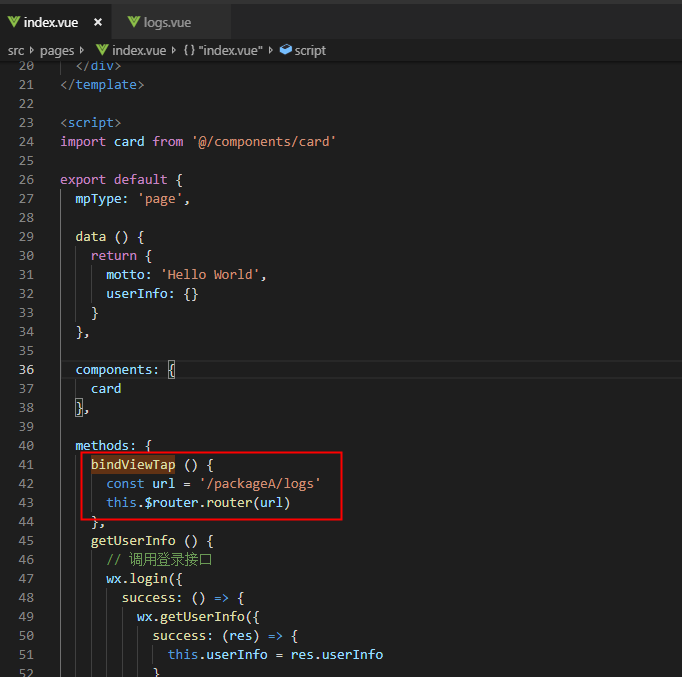Click the '/packageA/logs' url string

(x=260, y=484)
